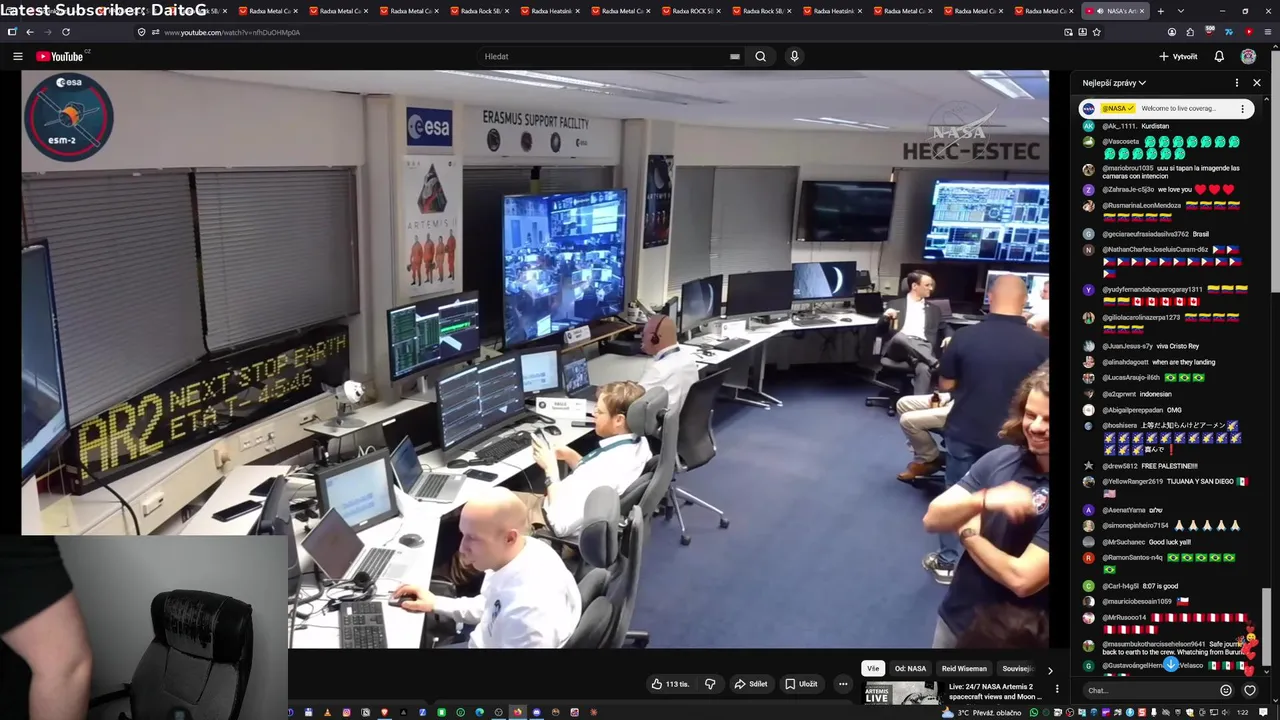Go to the YouTube home logo
Screen dimensions: 1280x720
[x=60, y=56]
